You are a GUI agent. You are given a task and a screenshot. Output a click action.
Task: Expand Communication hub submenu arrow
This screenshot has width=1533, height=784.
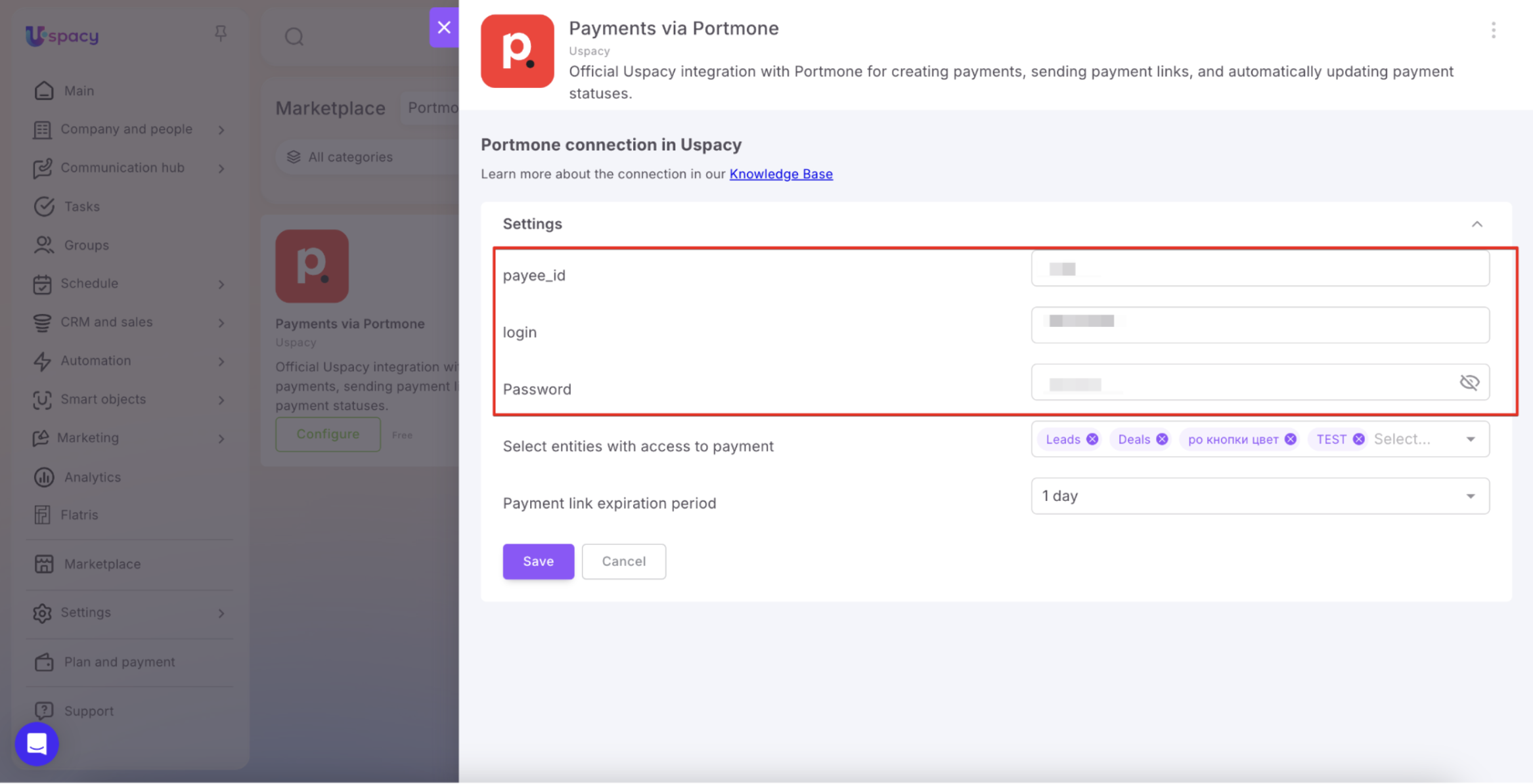221,169
